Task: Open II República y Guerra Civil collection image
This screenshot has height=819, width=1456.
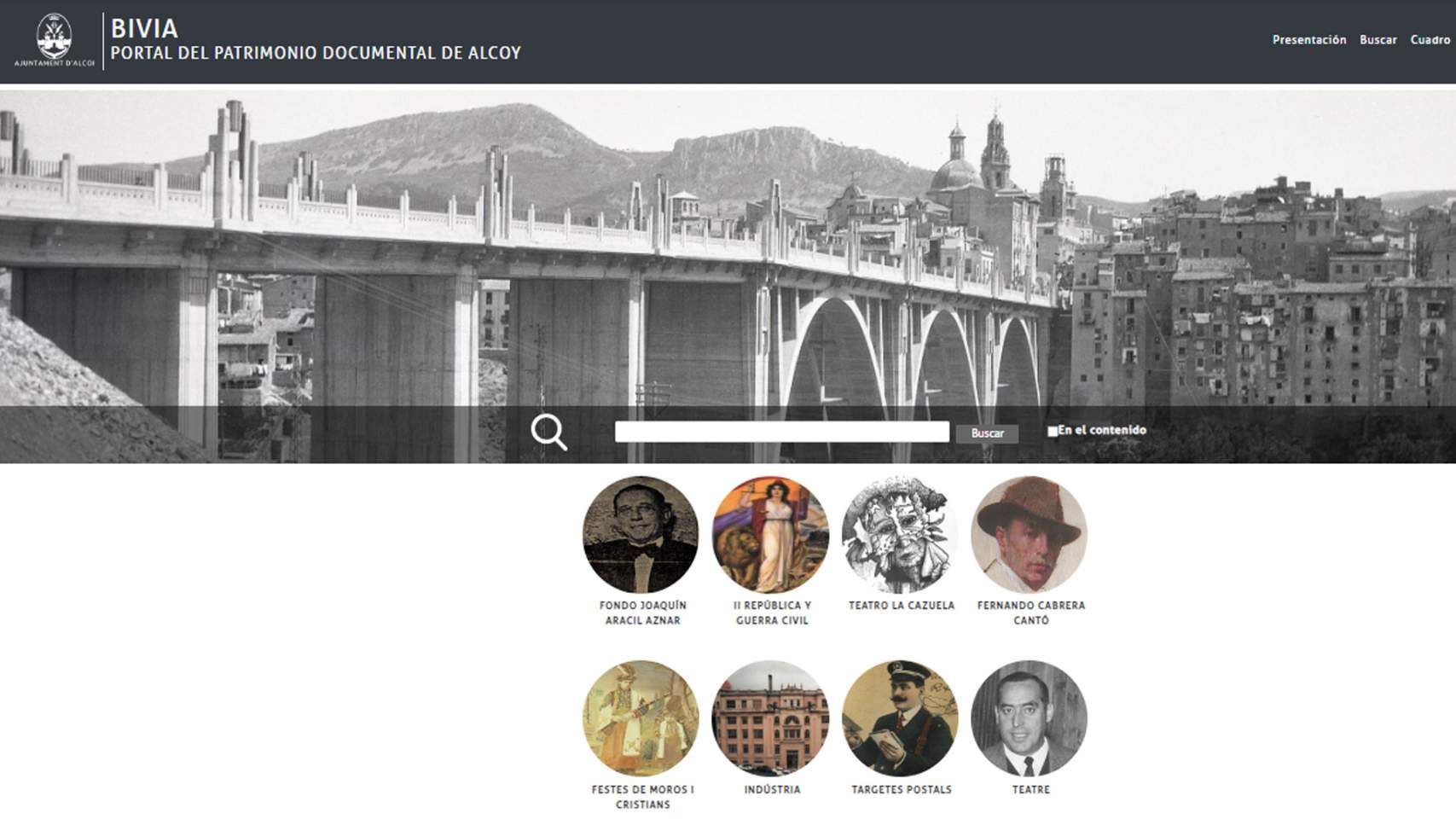Action: [x=770, y=535]
